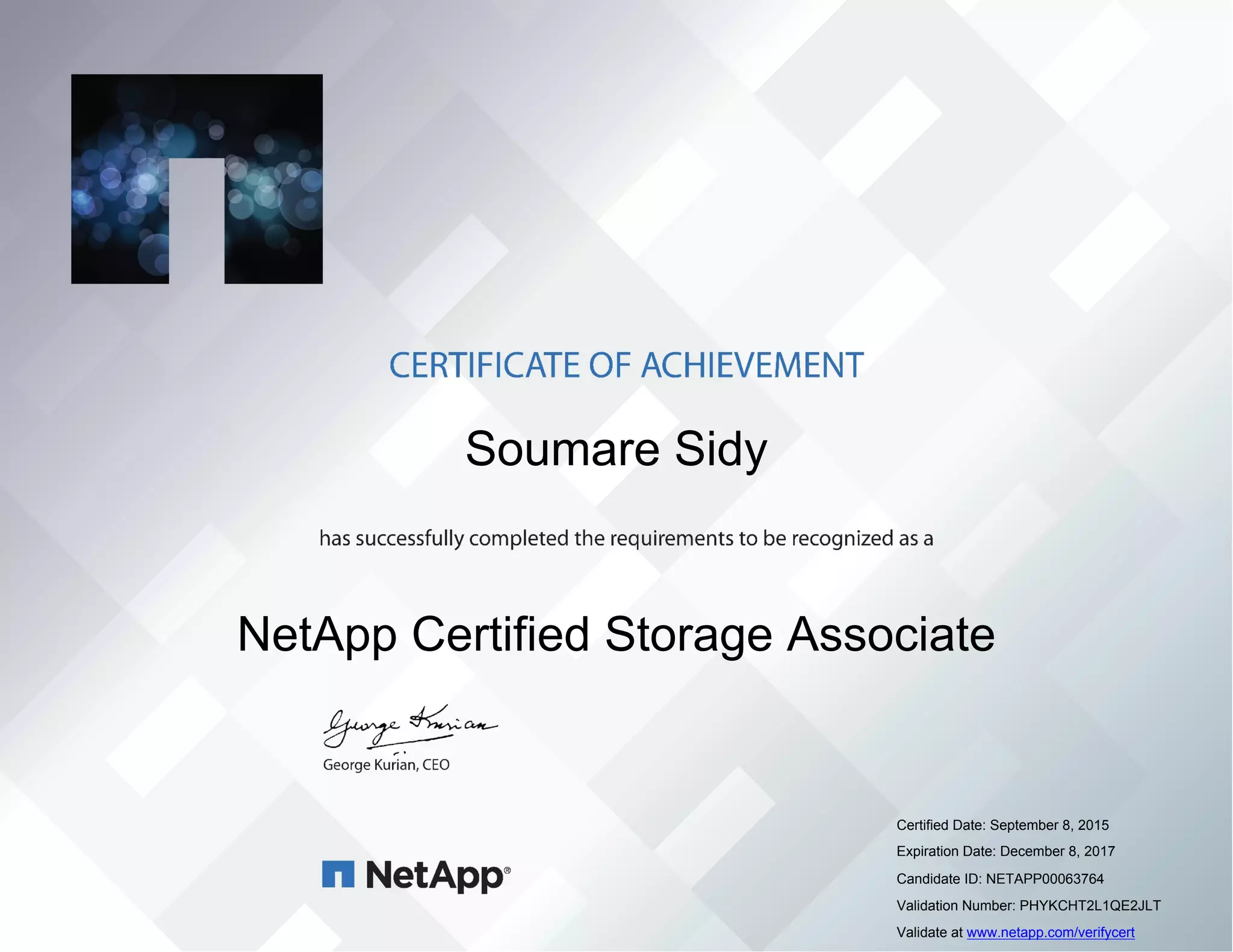The height and width of the screenshot is (952, 1233).
Task: Click the word ACHIEVEMENT in heading
Action: click(753, 365)
